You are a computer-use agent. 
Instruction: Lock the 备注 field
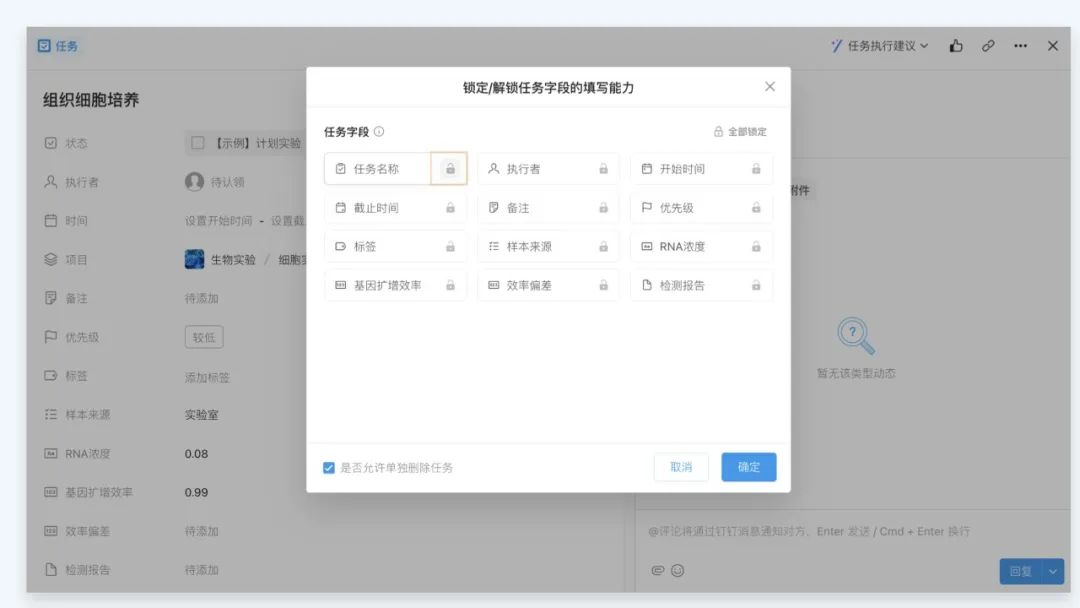[x=603, y=208]
